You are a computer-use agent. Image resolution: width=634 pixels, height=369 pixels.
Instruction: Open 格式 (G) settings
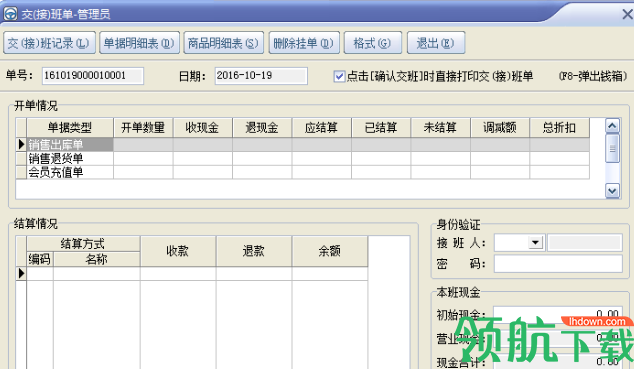[x=372, y=43]
